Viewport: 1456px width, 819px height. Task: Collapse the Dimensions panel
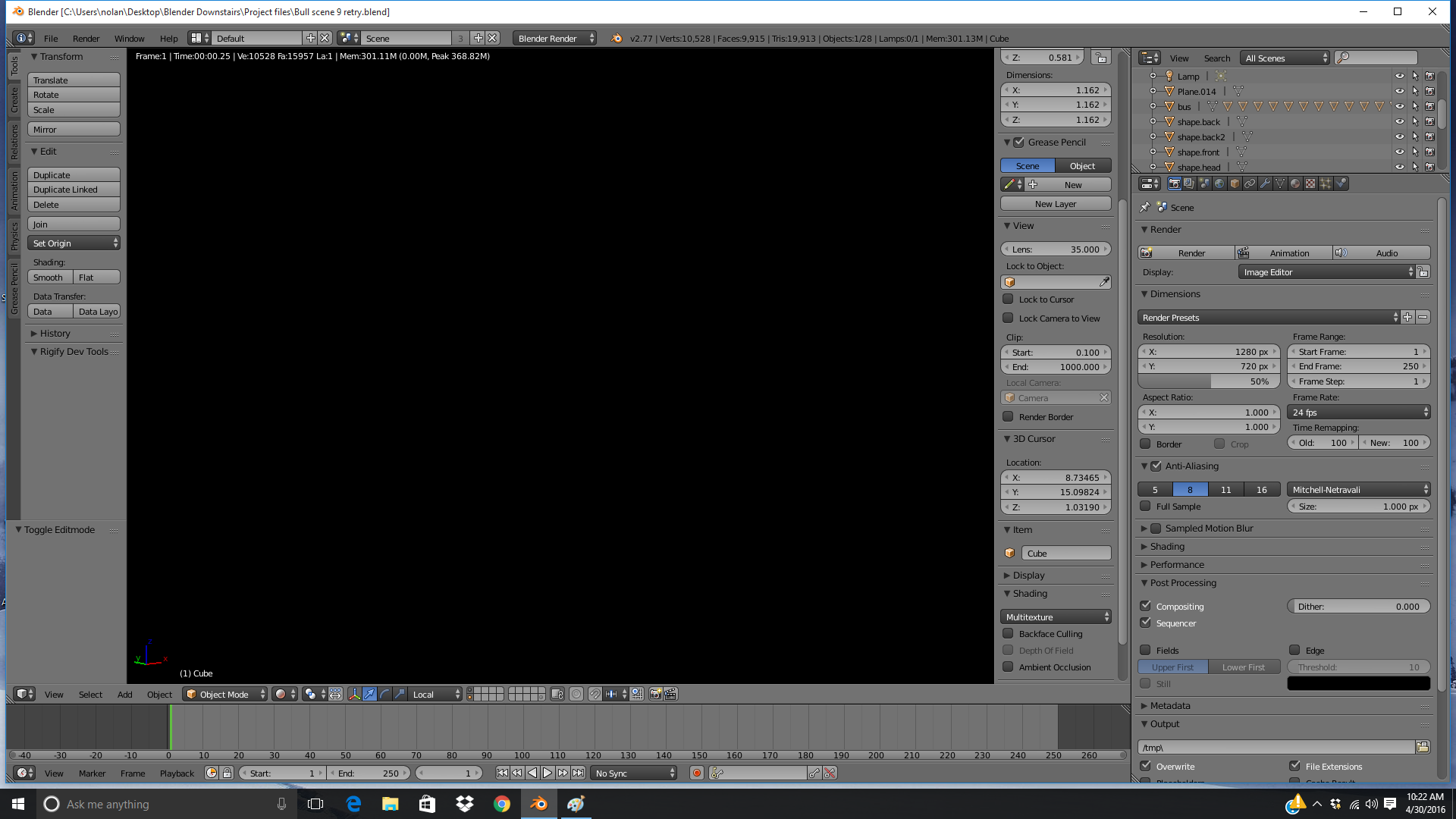(1144, 293)
